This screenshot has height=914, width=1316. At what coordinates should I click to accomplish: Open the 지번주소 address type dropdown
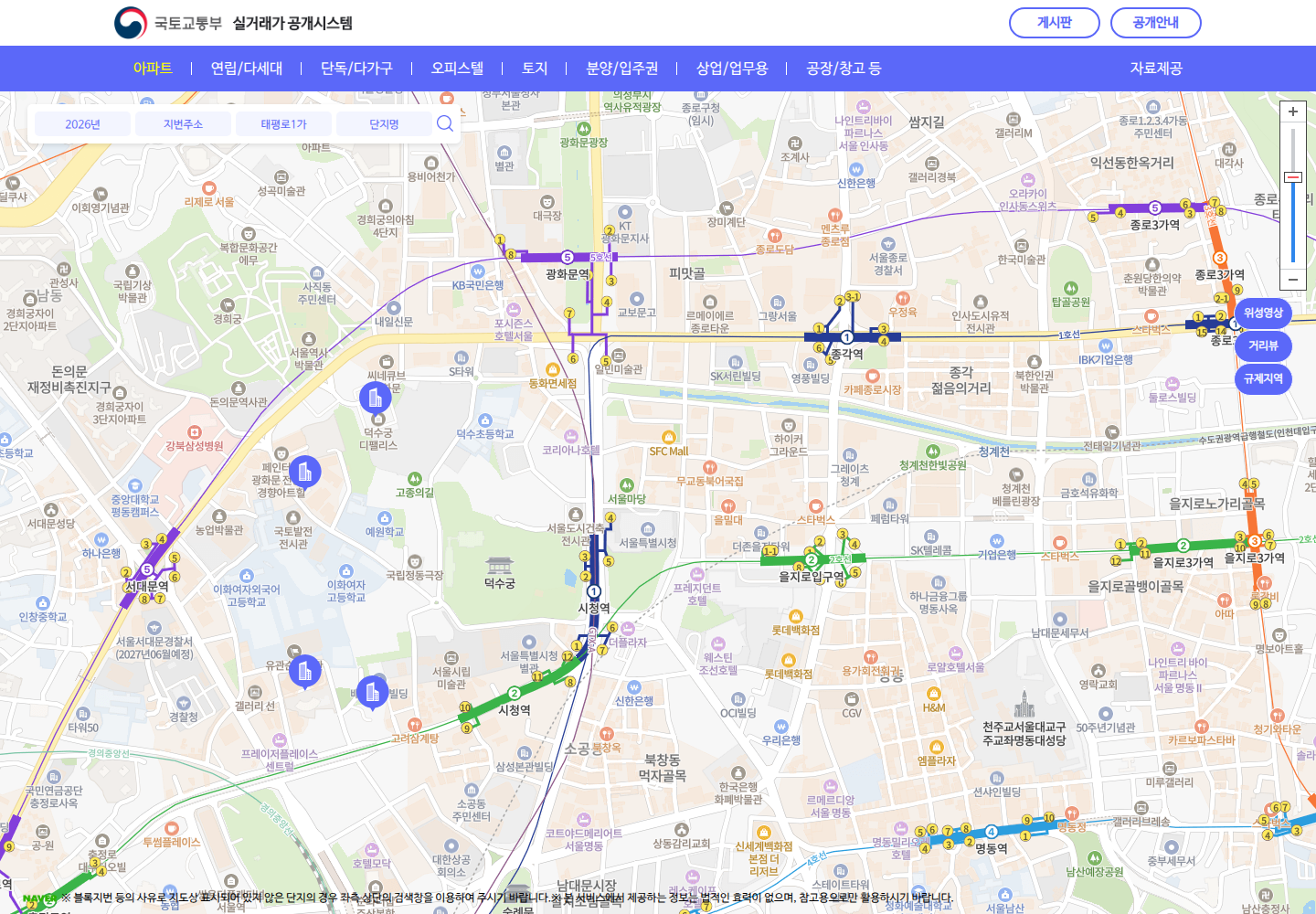[x=183, y=124]
